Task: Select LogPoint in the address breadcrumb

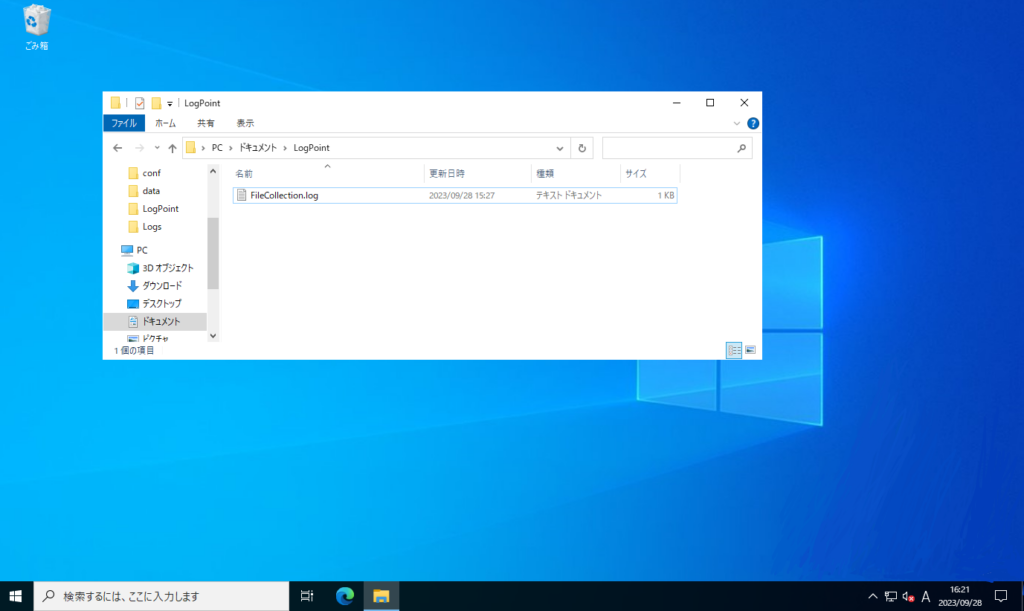Action: tap(312, 148)
